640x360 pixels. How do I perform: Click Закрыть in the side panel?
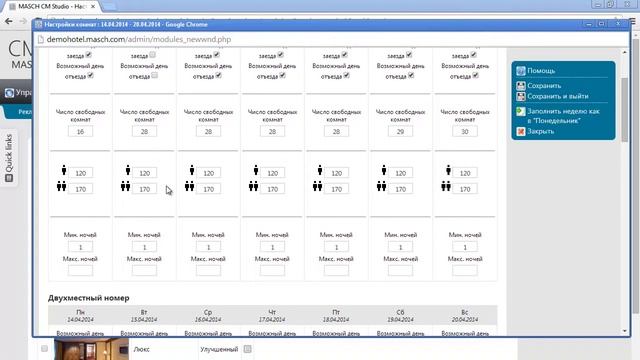tap(540, 131)
